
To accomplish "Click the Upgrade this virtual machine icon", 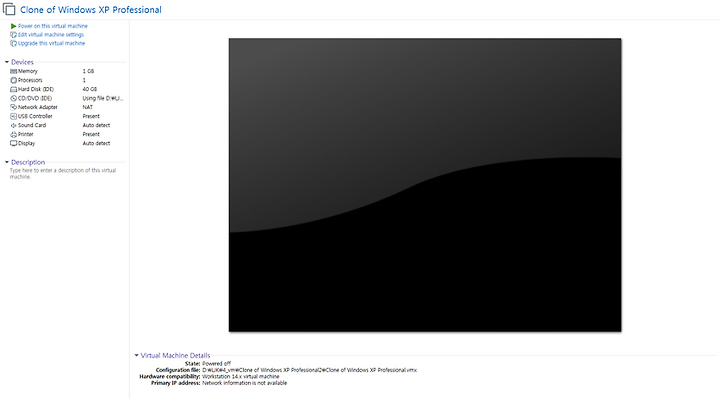I will (x=13, y=44).
